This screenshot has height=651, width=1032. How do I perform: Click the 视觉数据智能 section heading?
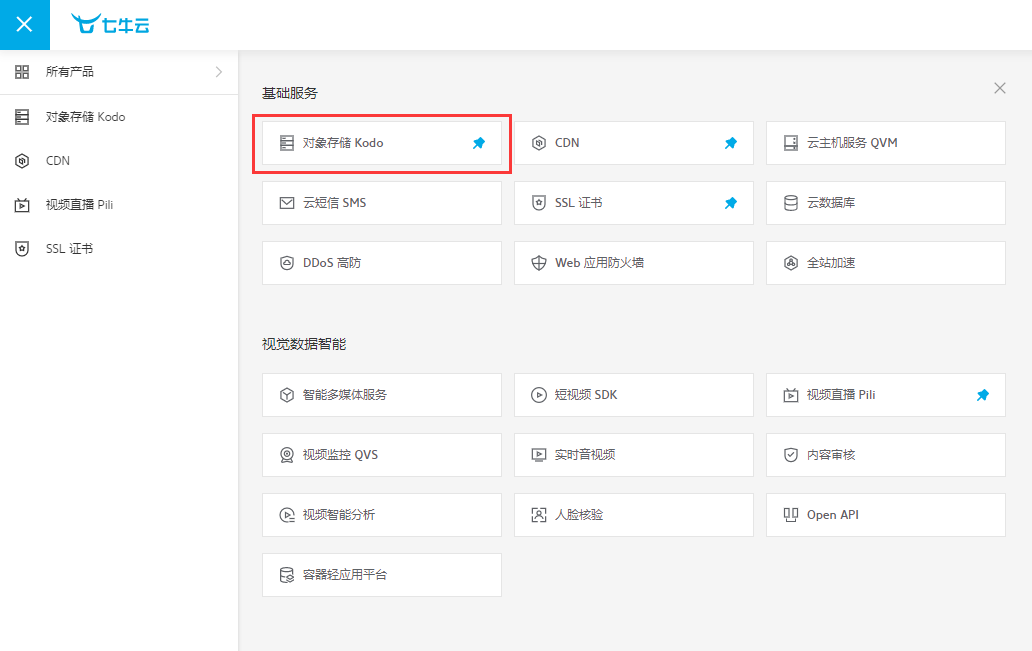click(x=304, y=344)
